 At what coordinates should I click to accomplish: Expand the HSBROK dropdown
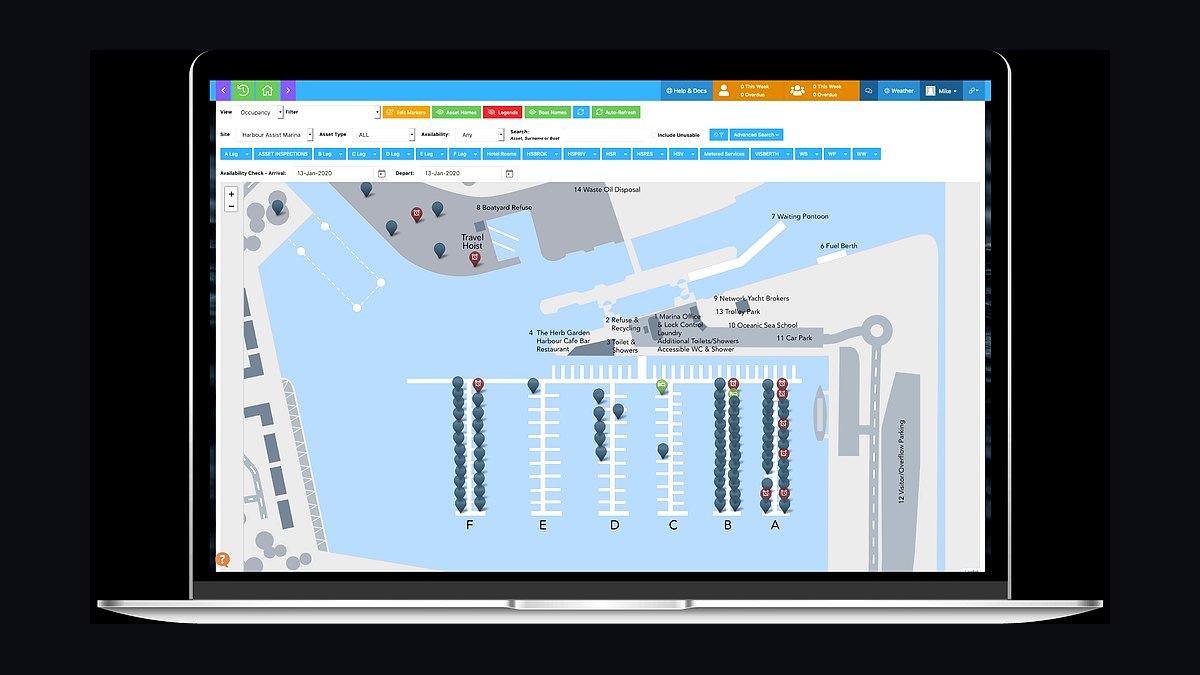point(540,154)
